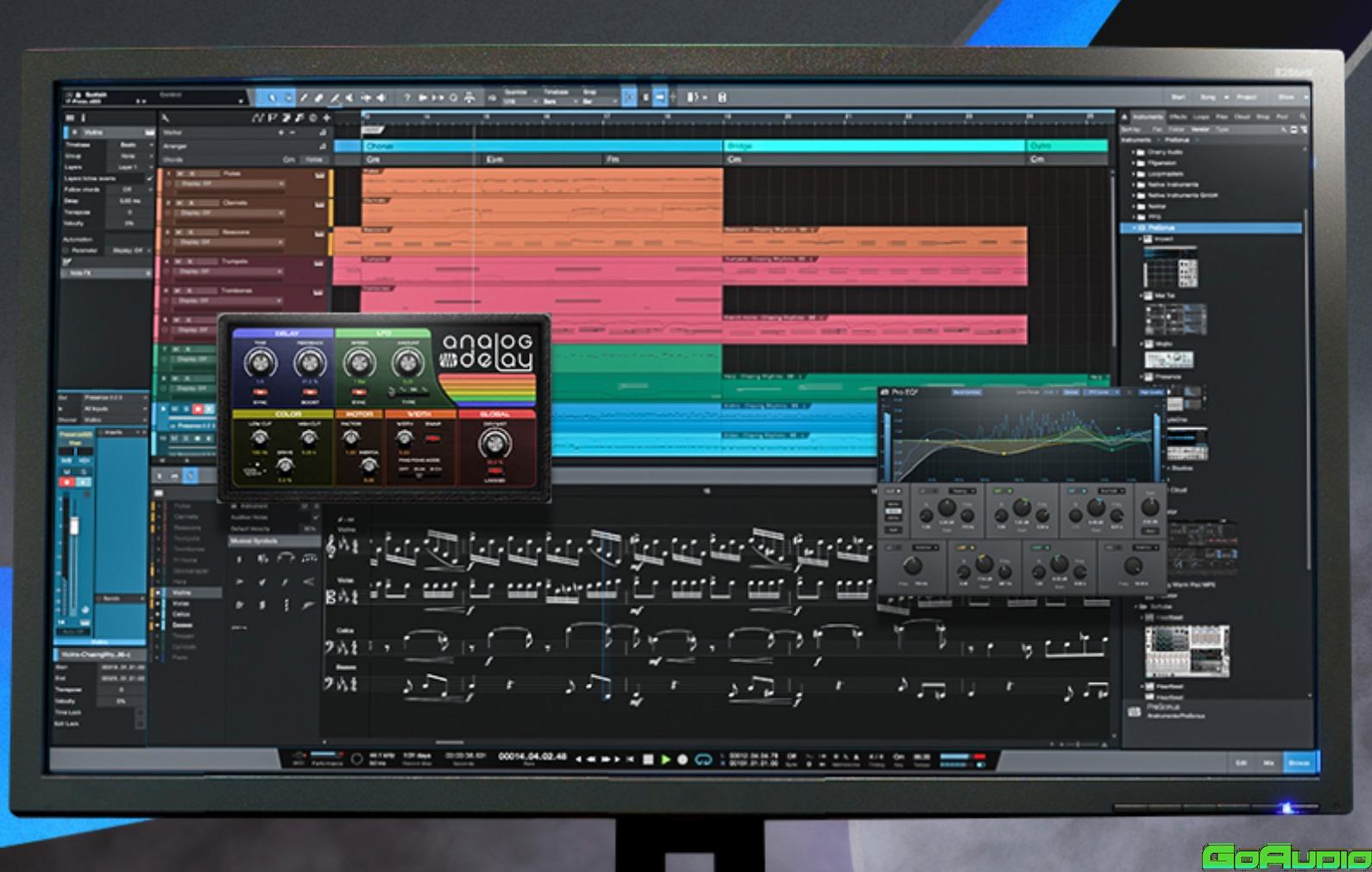Toggle the highlighted Snap button in toolbar
The height and width of the screenshot is (872, 1372).
coord(629,98)
